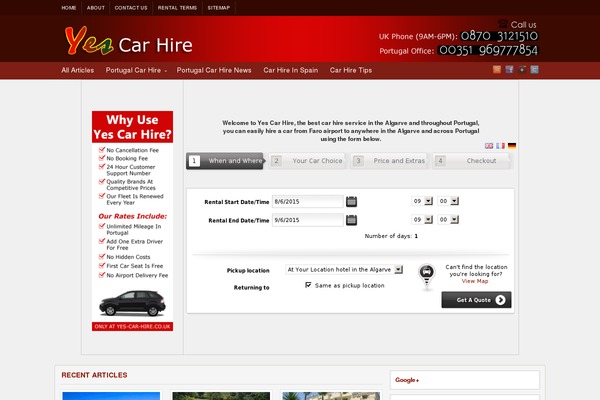This screenshot has height=400, width=600.
Task: Click the Our Rates Include heading
Action: coord(132,216)
